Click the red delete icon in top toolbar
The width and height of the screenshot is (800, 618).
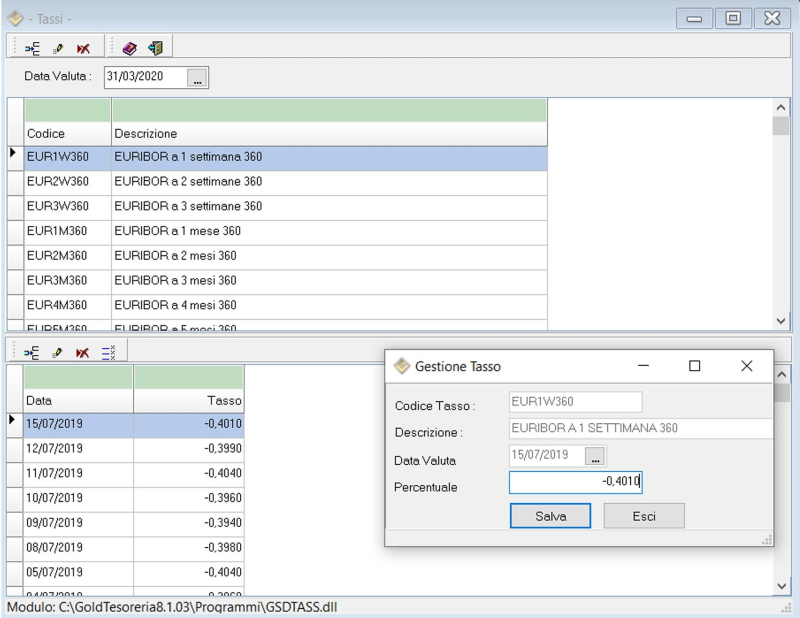tap(83, 48)
